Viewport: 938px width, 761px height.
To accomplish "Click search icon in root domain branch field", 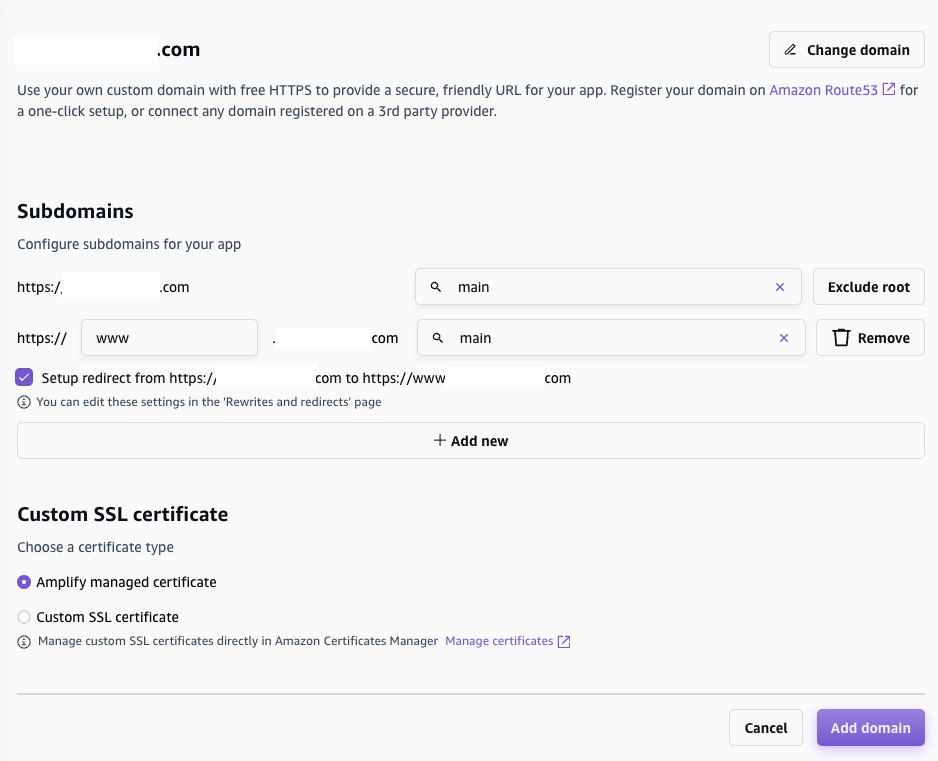I will (436, 287).
